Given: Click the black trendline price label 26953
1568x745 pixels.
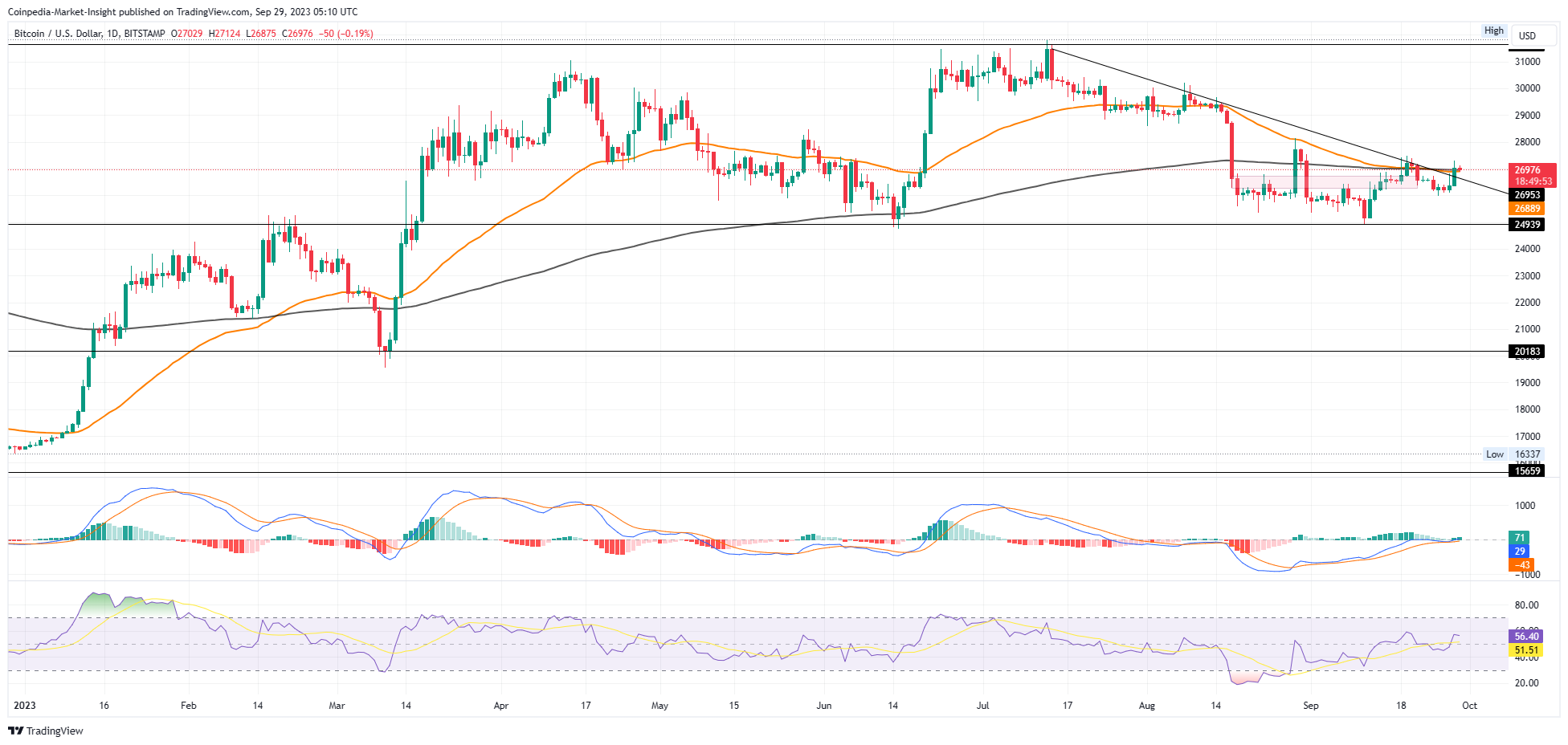Looking at the screenshot, I should pyautogui.click(x=1527, y=195).
